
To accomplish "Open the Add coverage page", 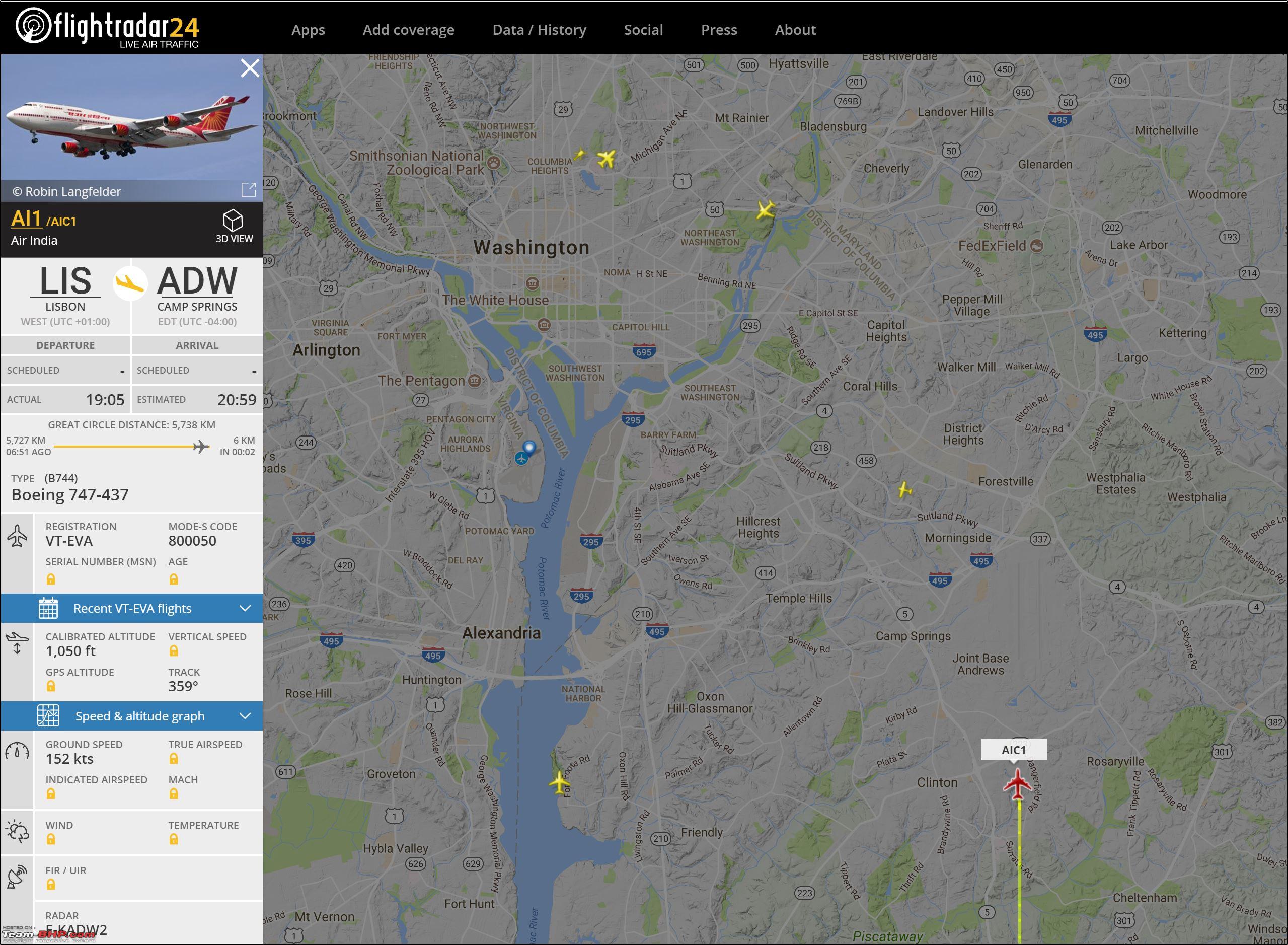I will coord(408,30).
